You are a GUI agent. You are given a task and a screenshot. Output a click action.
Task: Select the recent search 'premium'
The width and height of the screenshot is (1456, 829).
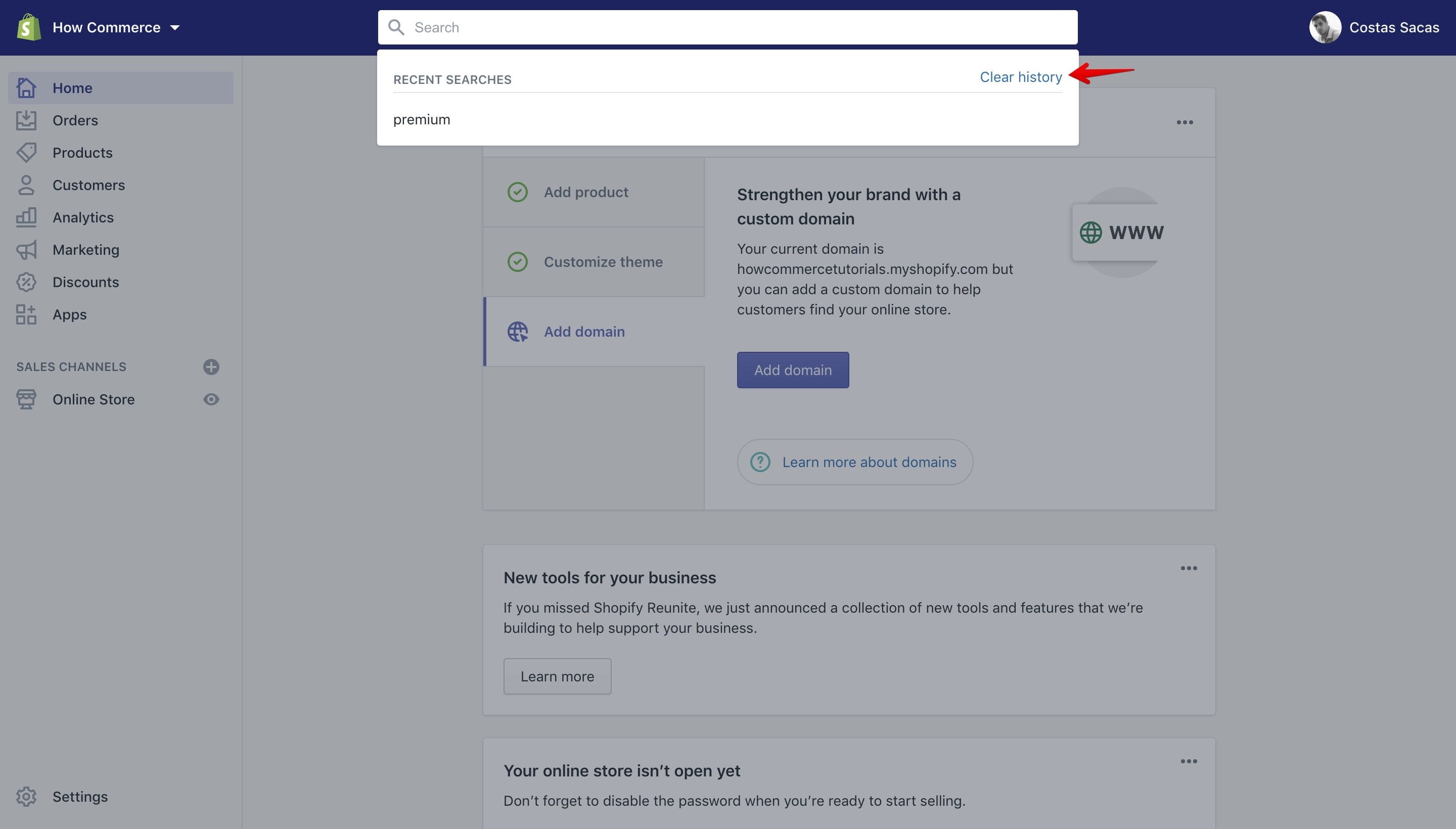point(421,120)
